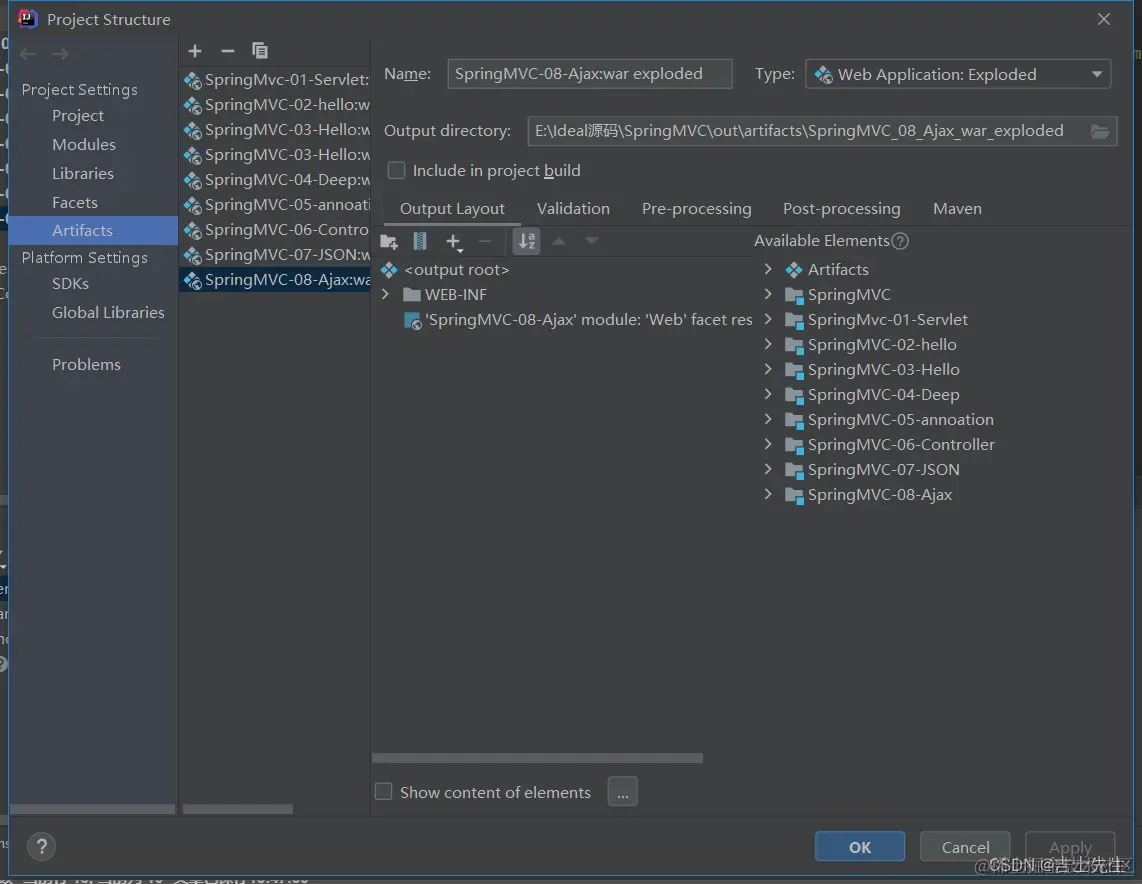Expand the WEB-INF folder node
The width and height of the screenshot is (1142, 884).
pyautogui.click(x=385, y=295)
